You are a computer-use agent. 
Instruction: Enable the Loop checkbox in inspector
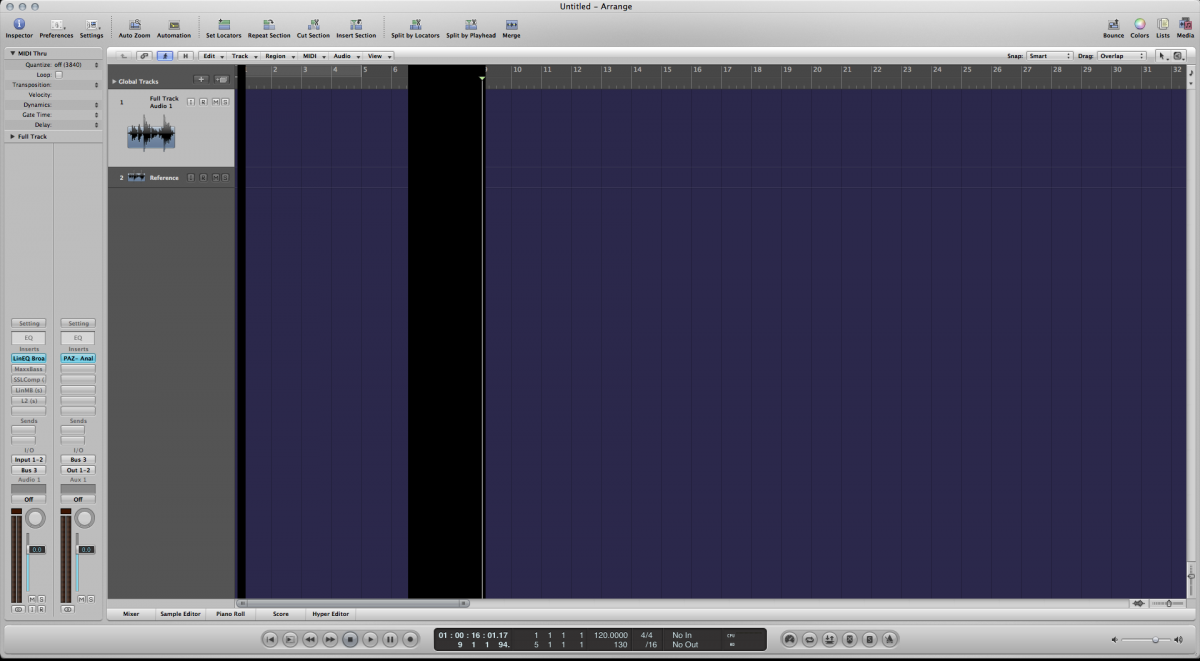coord(58,75)
